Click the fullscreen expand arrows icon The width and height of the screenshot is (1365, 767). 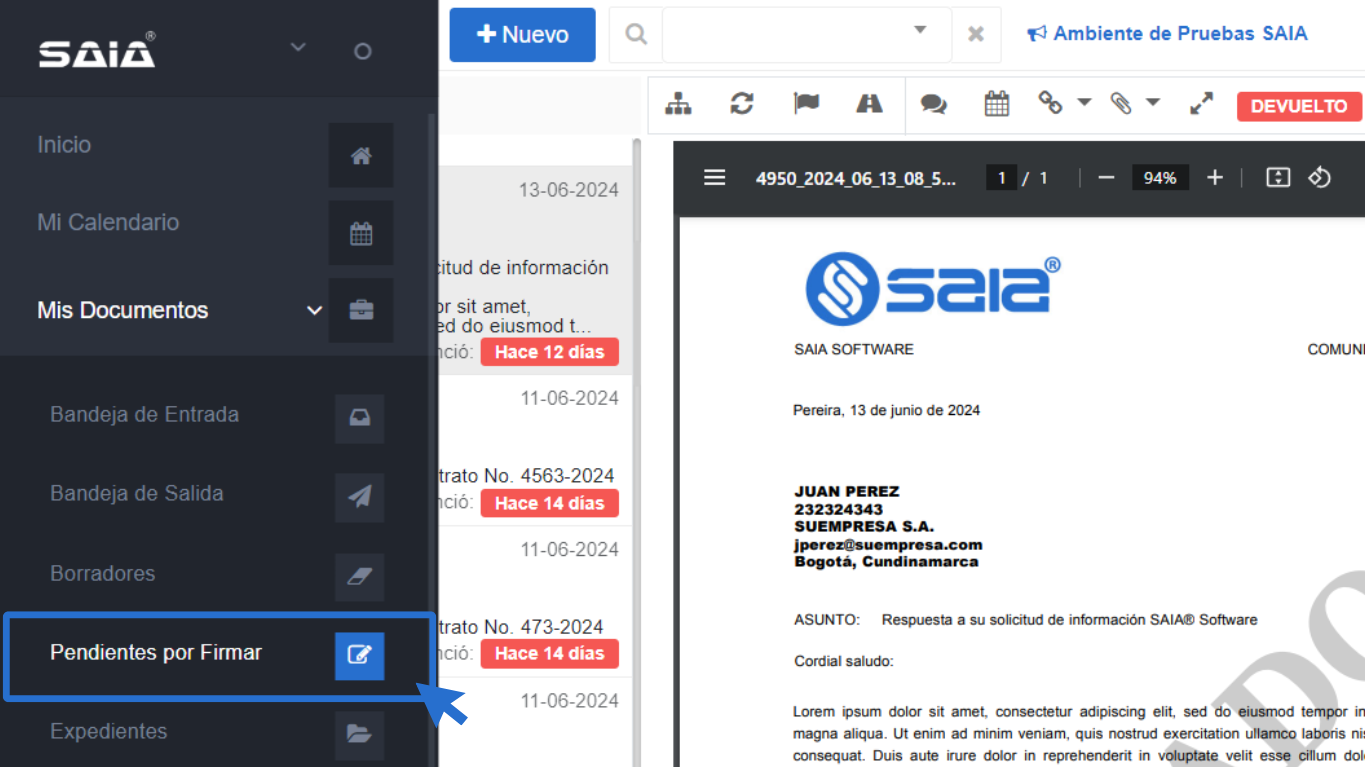pos(1201,104)
